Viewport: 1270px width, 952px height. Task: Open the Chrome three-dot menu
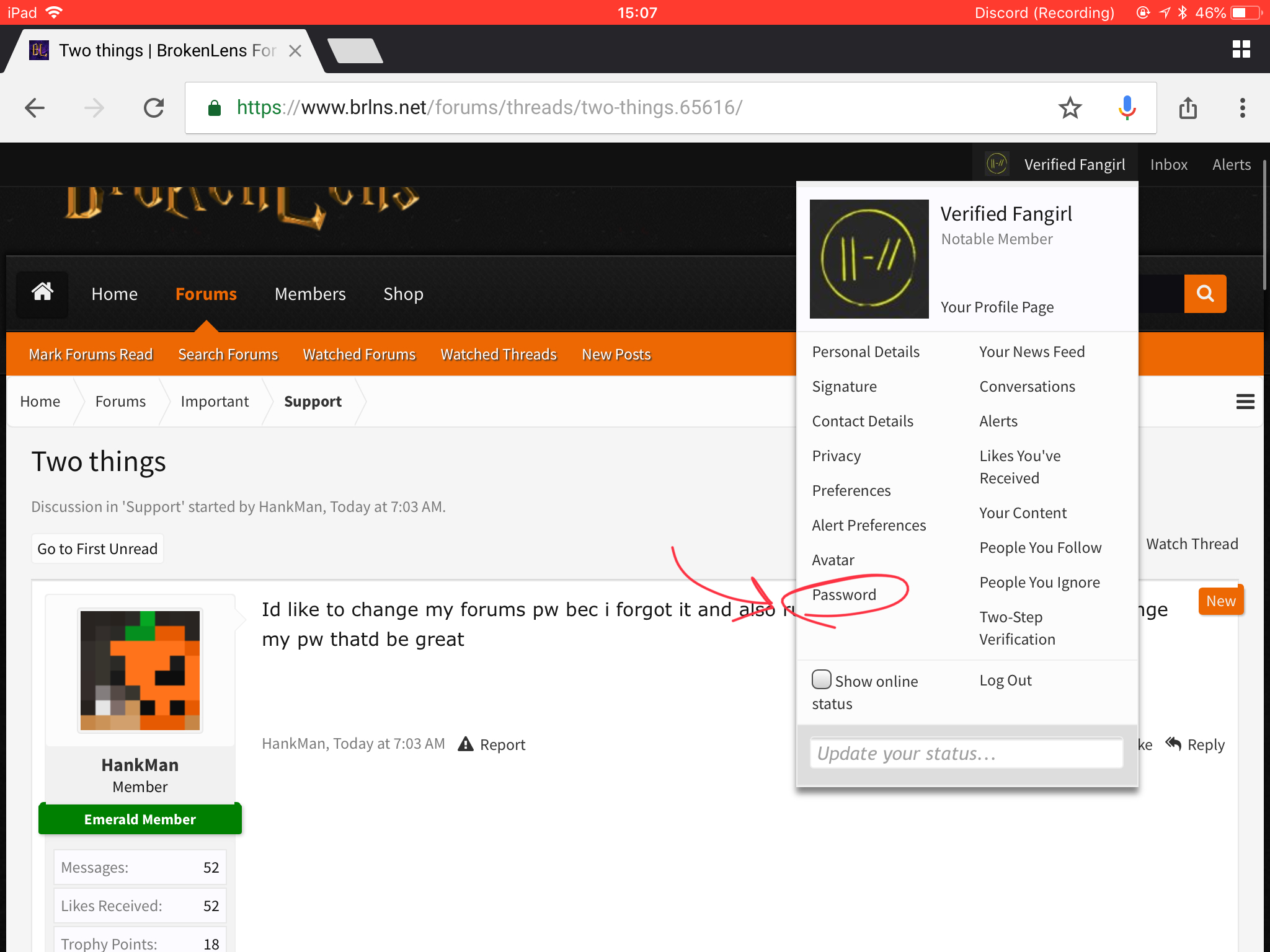(1242, 108)
